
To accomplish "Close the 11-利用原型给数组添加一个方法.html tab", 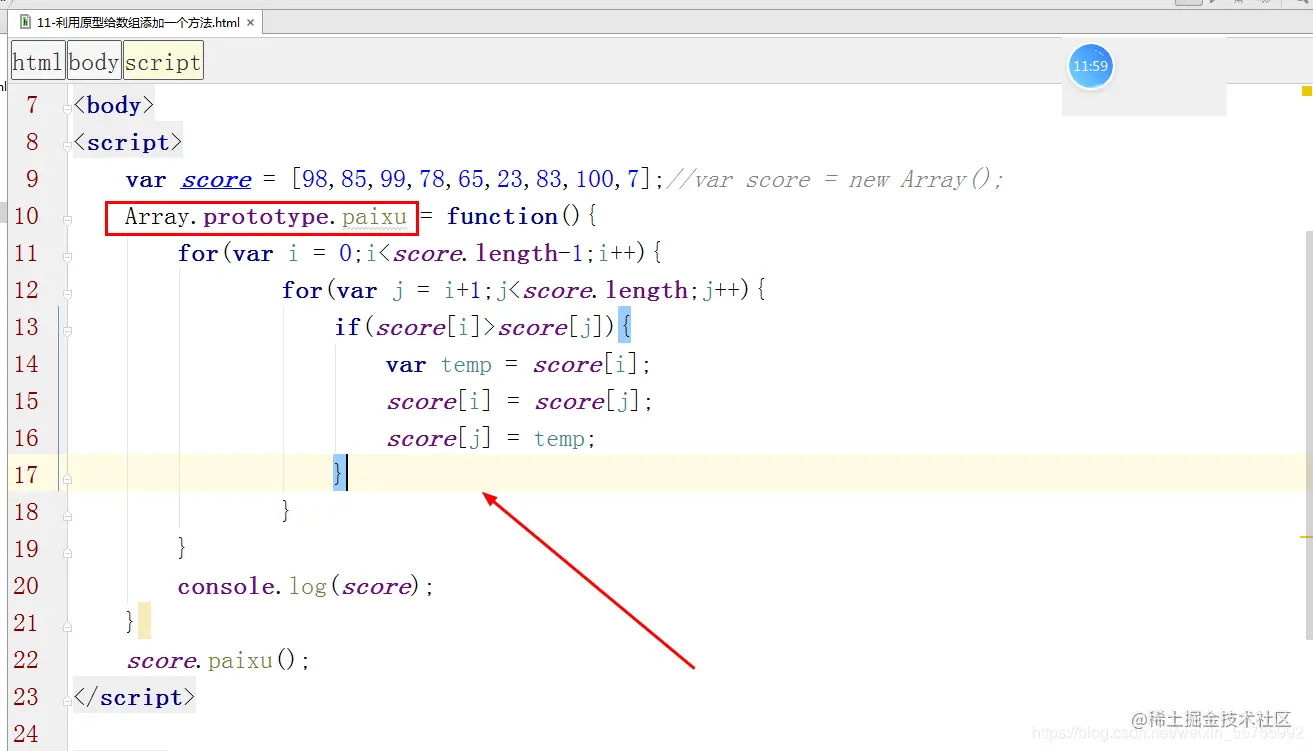I will (250, 23).
